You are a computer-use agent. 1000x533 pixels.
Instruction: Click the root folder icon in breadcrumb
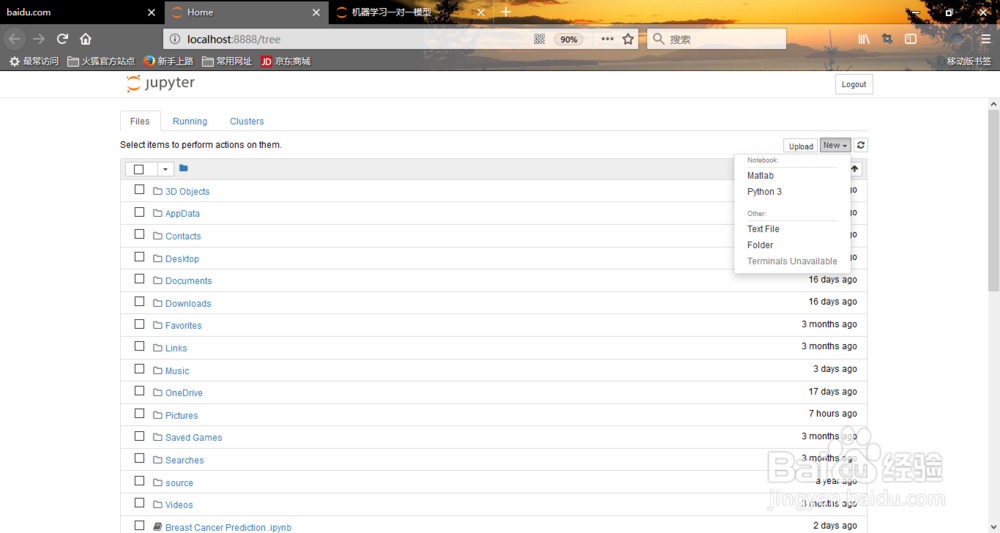184,168
